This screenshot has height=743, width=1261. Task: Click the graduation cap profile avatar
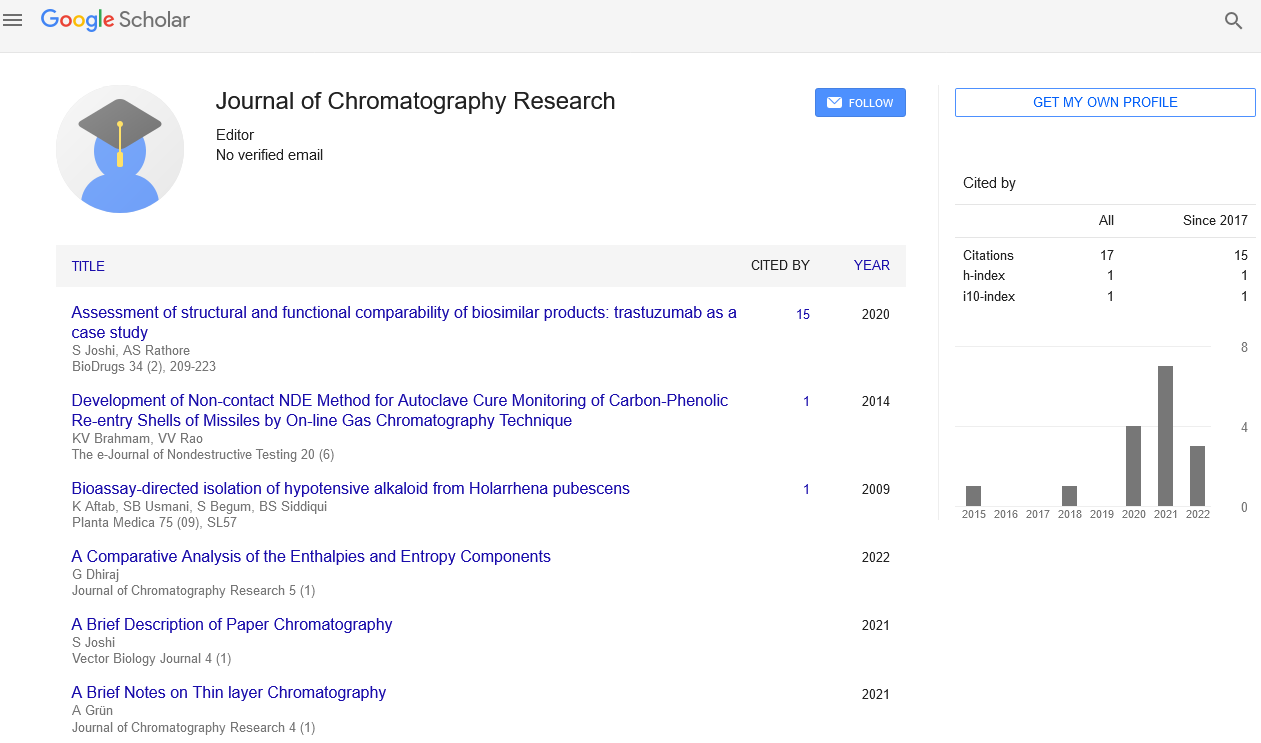pyautogui.click(x=120, y=149)
